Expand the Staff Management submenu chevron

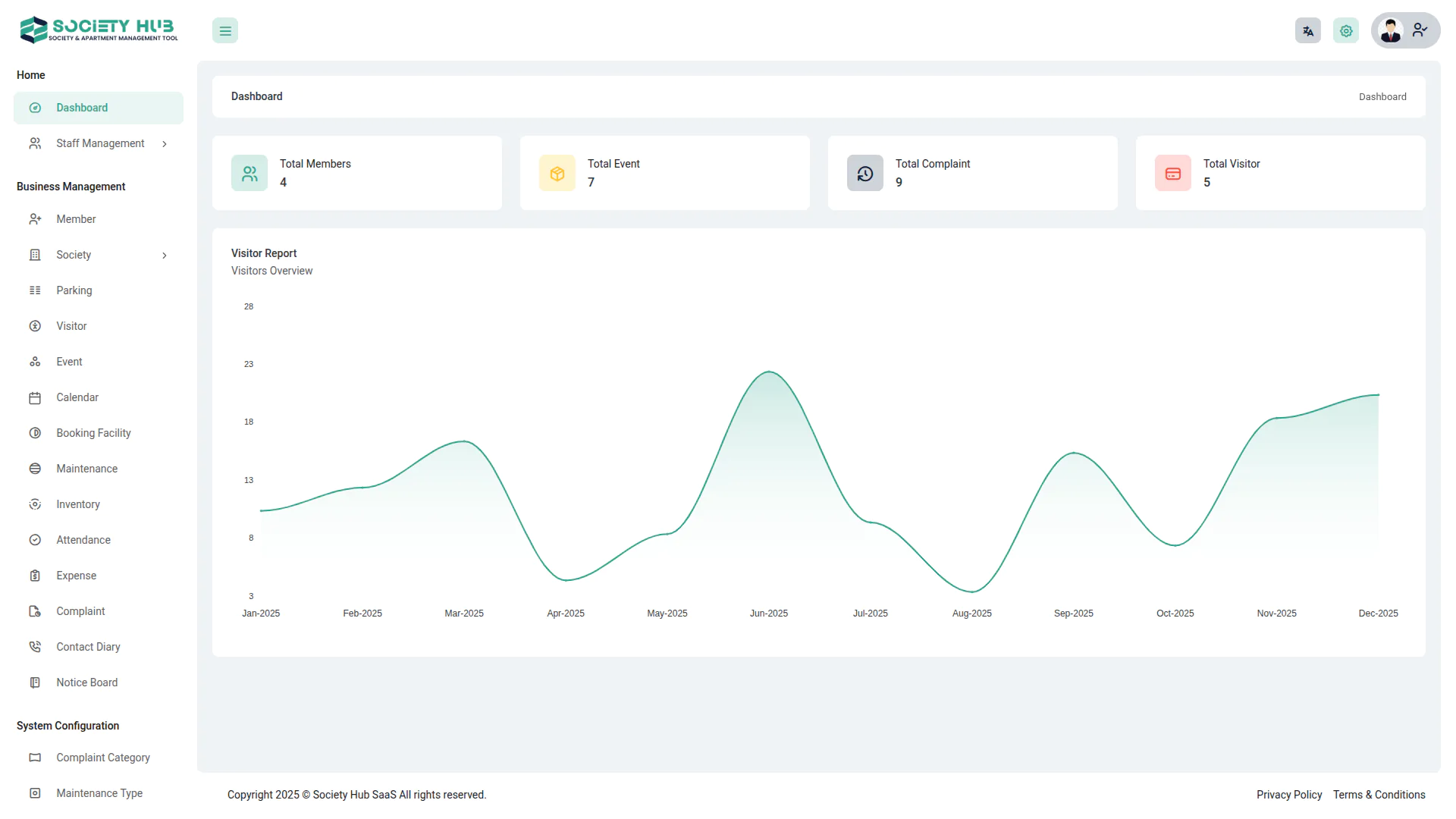pos(165,144)
